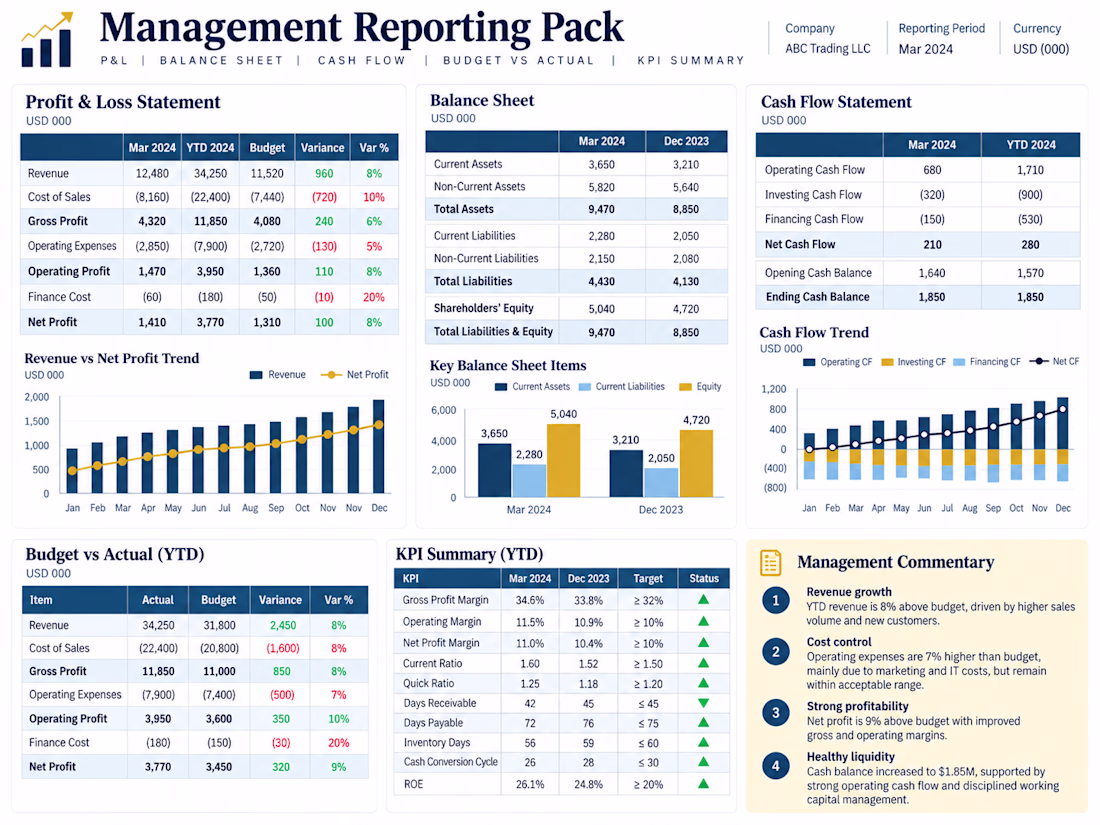Click the Non-Current Liabilities row label
Image resolution: width=1100 pixels, height=825 pixels.
[x=486, y=258]
